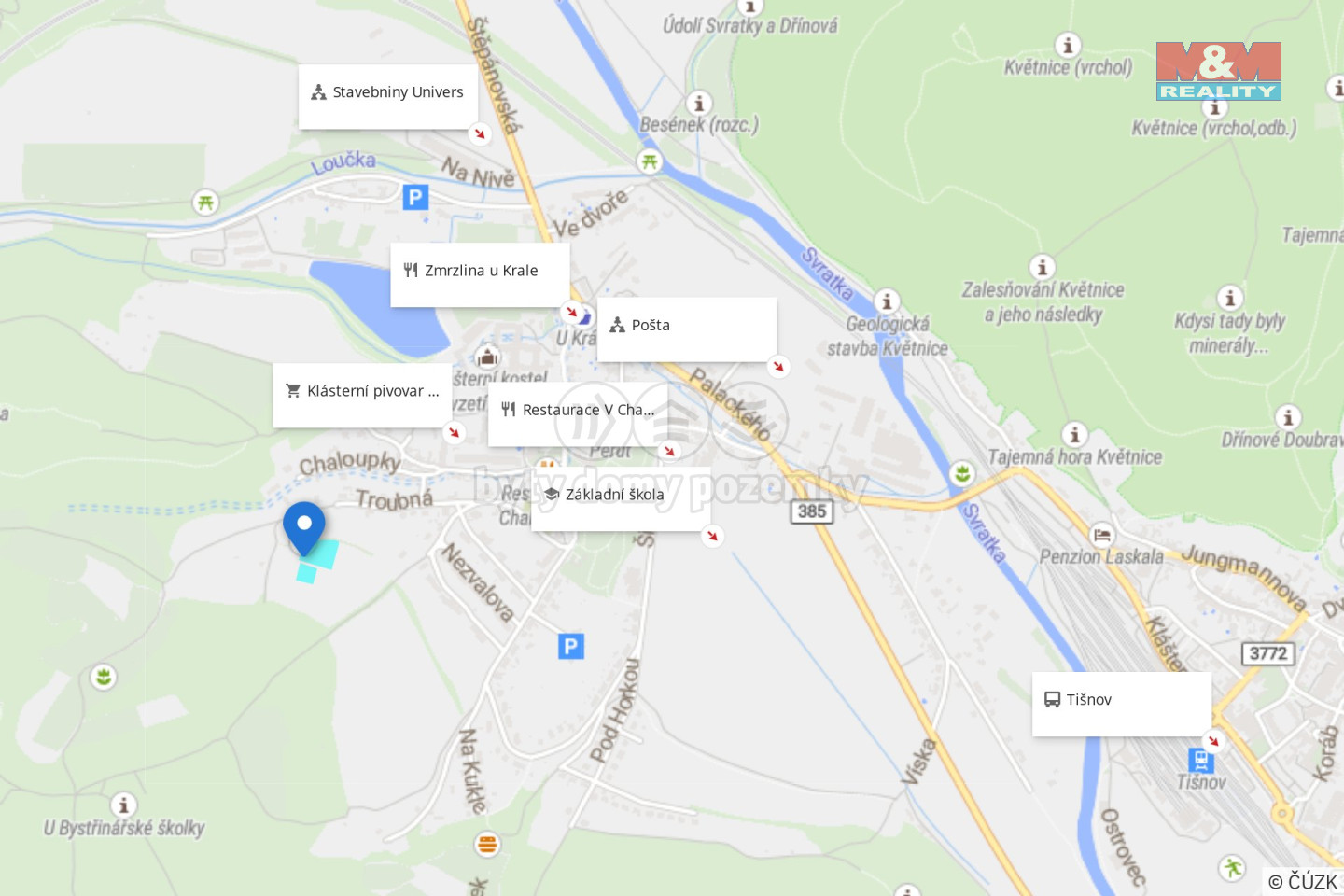Select the Restaurace V Cha... label

tap(578, 414)
